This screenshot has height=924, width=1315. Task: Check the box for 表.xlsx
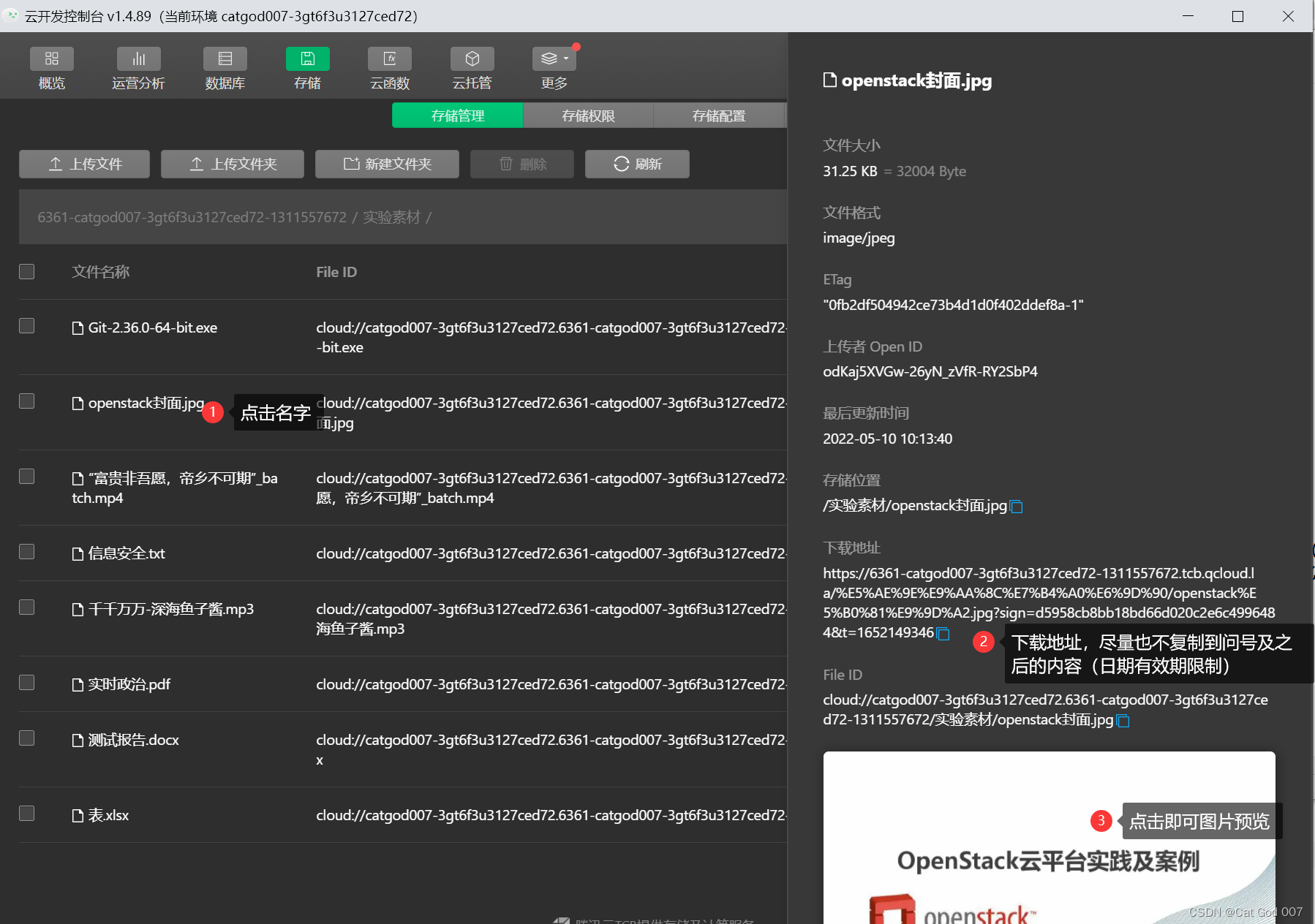[27, 813]
